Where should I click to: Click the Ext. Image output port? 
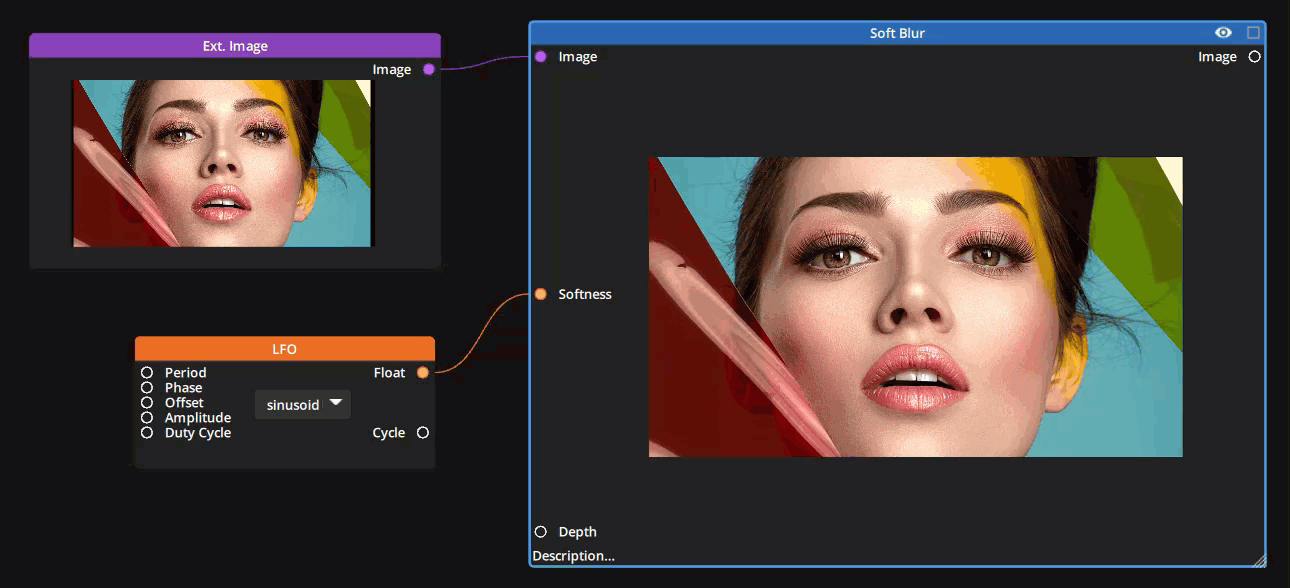tap(429, 69)
